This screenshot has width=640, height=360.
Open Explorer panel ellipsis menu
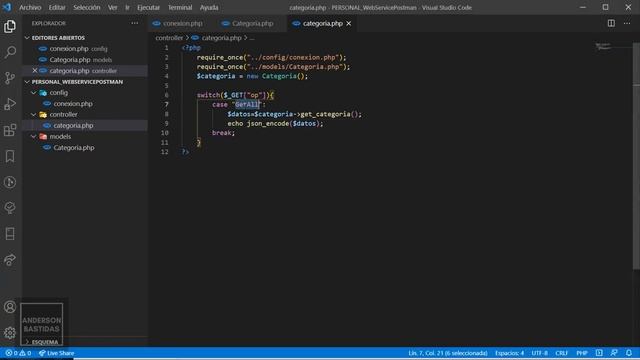[x=135, y=23]
